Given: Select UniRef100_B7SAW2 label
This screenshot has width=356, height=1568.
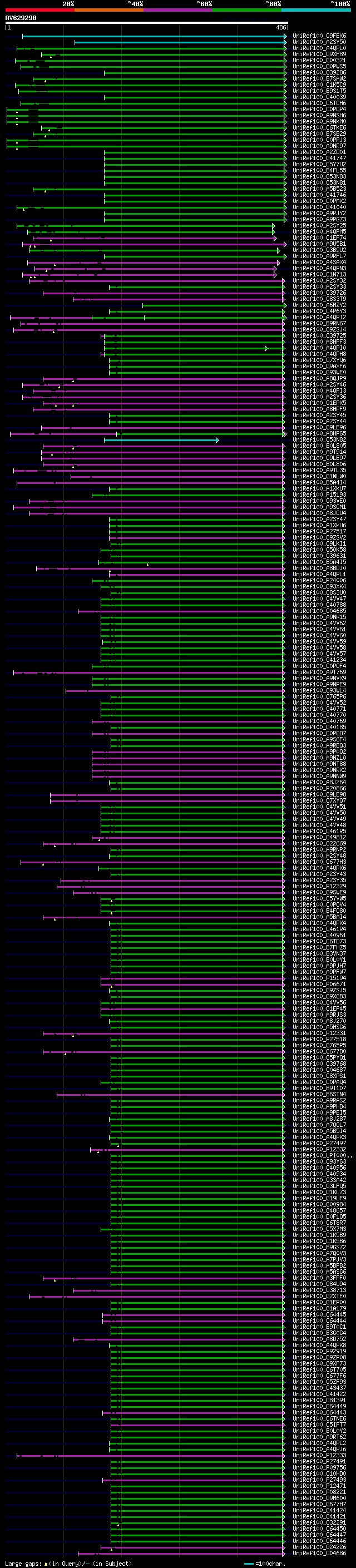Looking at the screenshot, I should (319, 78).
